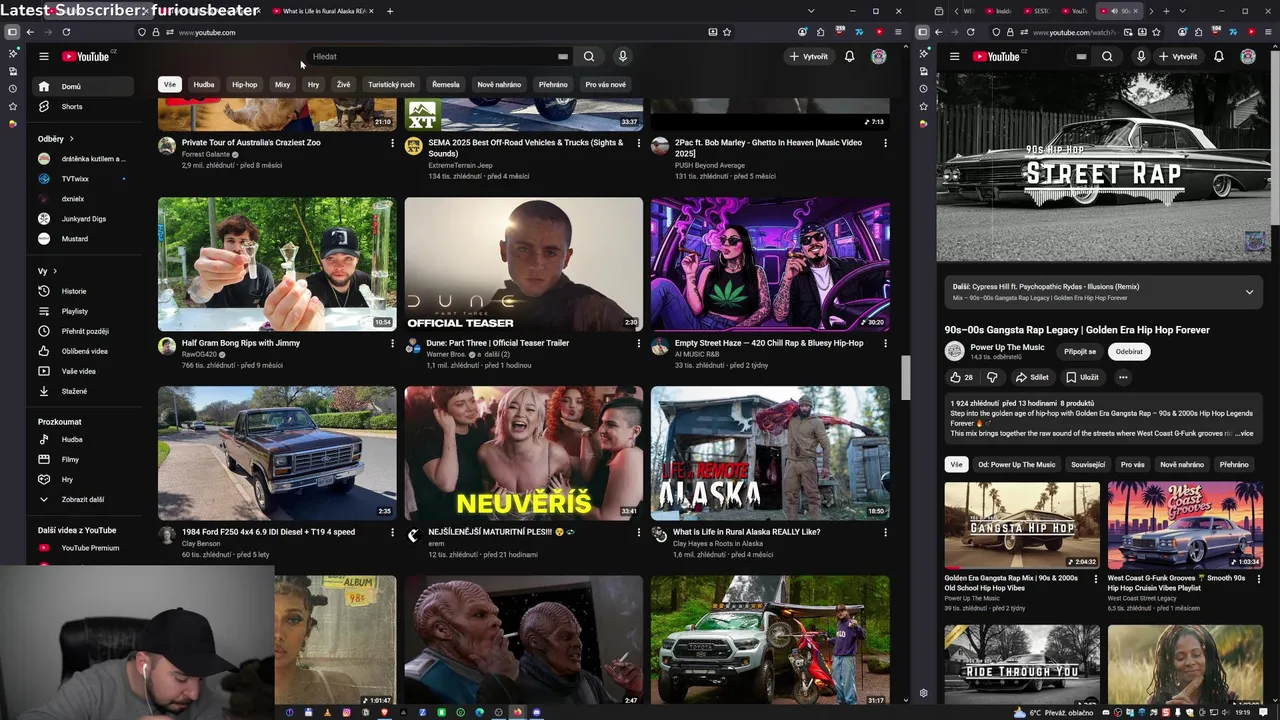1280x720 pixels.
Task: Open the YouTube guide hamburger menu in left window
Action: tap(44, 56)
